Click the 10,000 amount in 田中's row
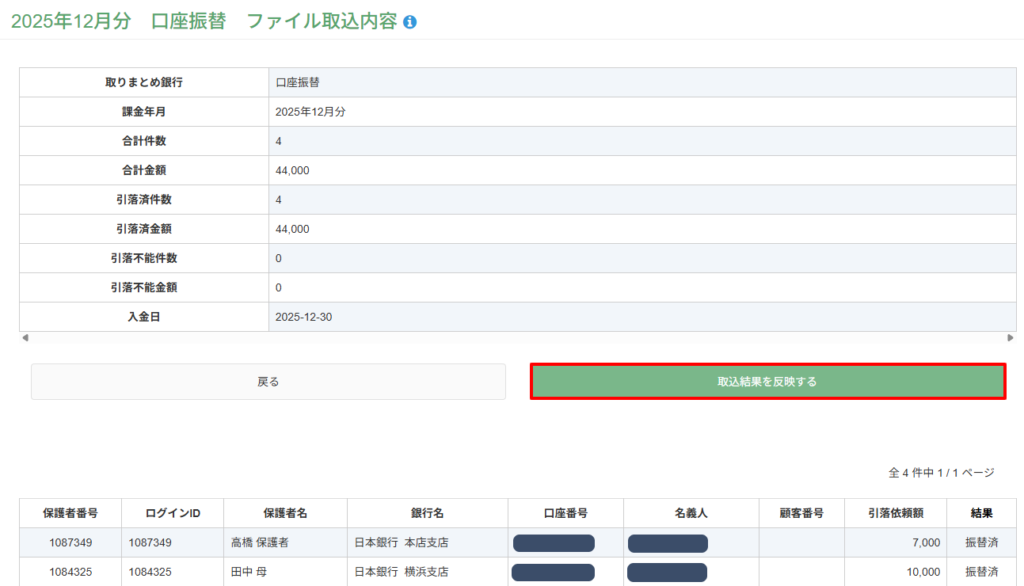The image size is (1024, 586). click(923, 572)
